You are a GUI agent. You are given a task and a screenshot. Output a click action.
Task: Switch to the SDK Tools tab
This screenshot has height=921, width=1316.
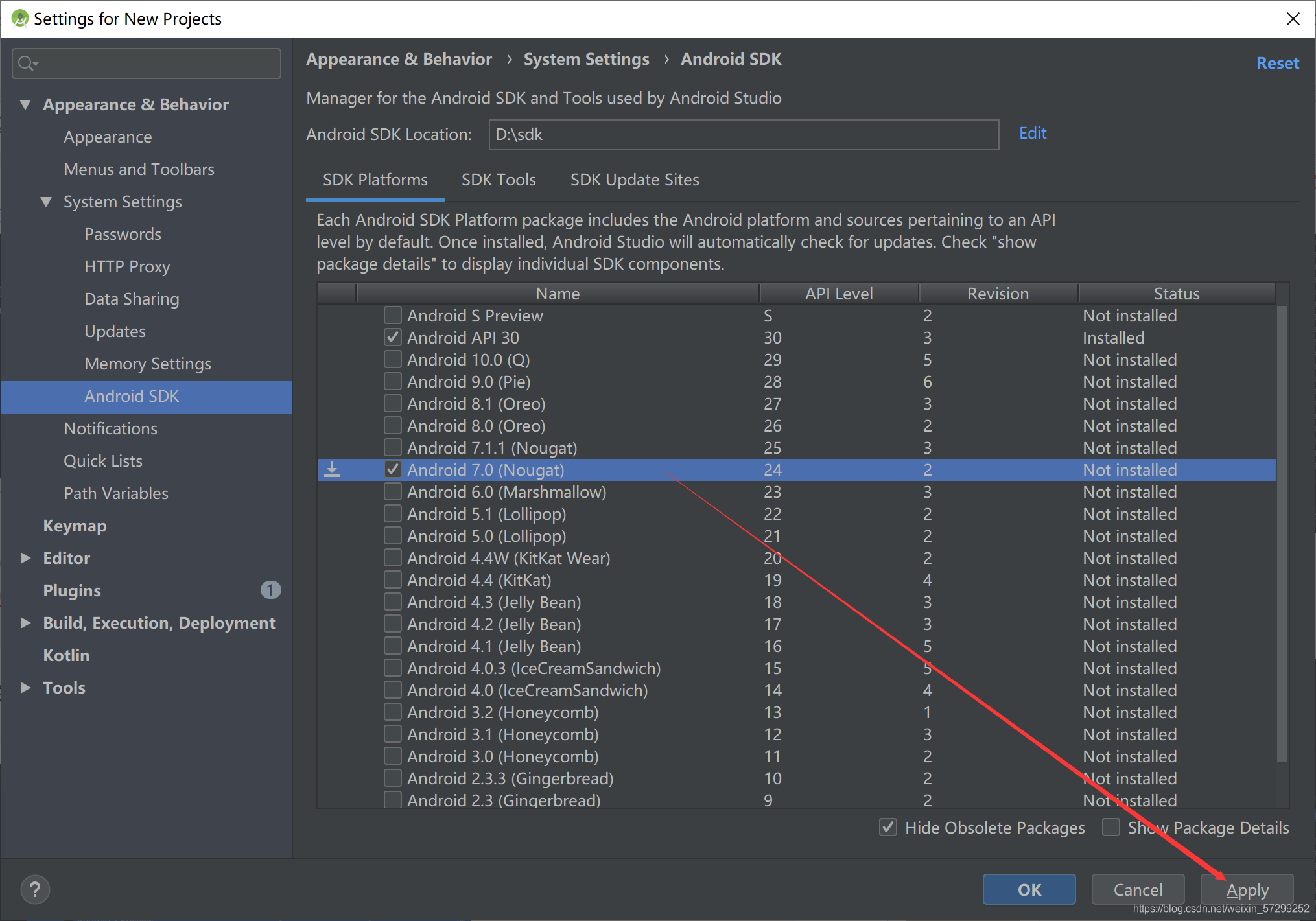(499, 180)
